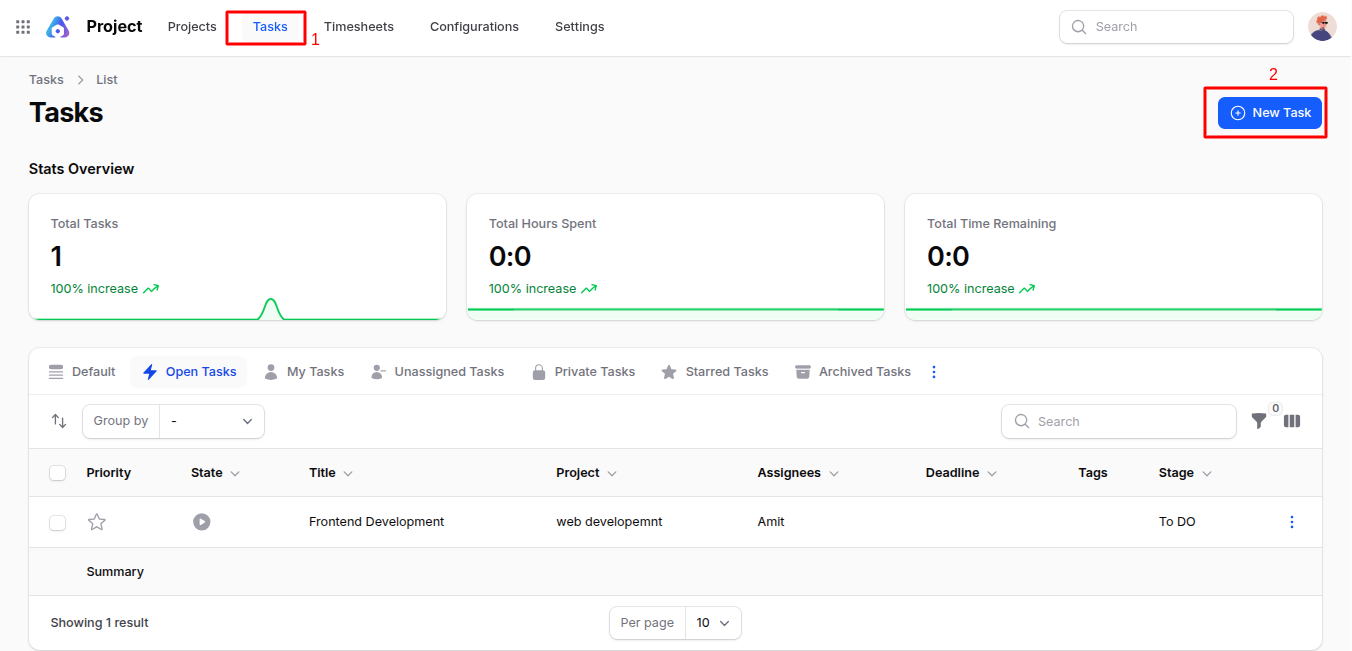Click the New Task button
This screenshot has width=1352, height=651.
[1270, 113]
